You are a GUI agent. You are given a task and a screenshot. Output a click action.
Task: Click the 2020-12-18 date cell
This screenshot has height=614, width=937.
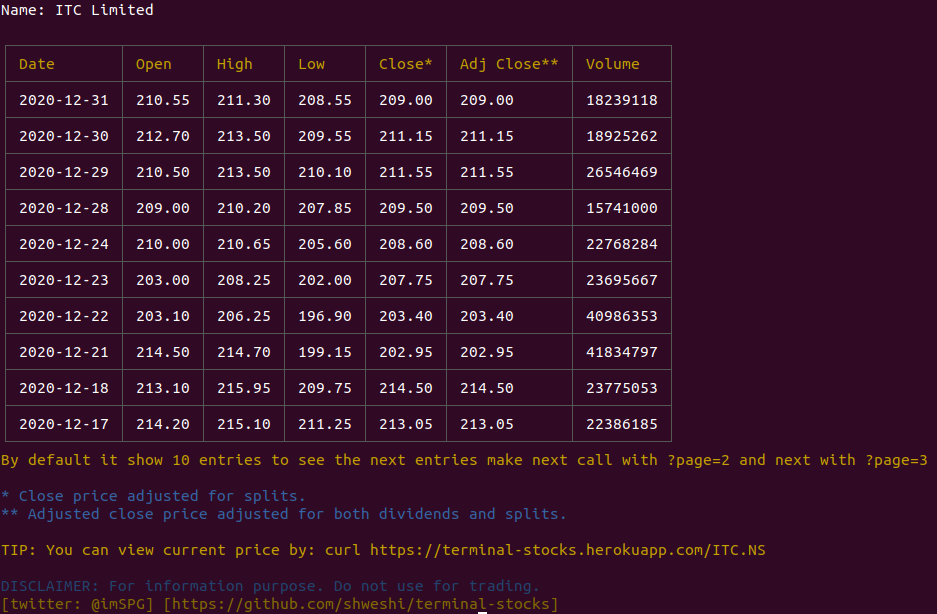pyautogui.click(x=64, y=388)
